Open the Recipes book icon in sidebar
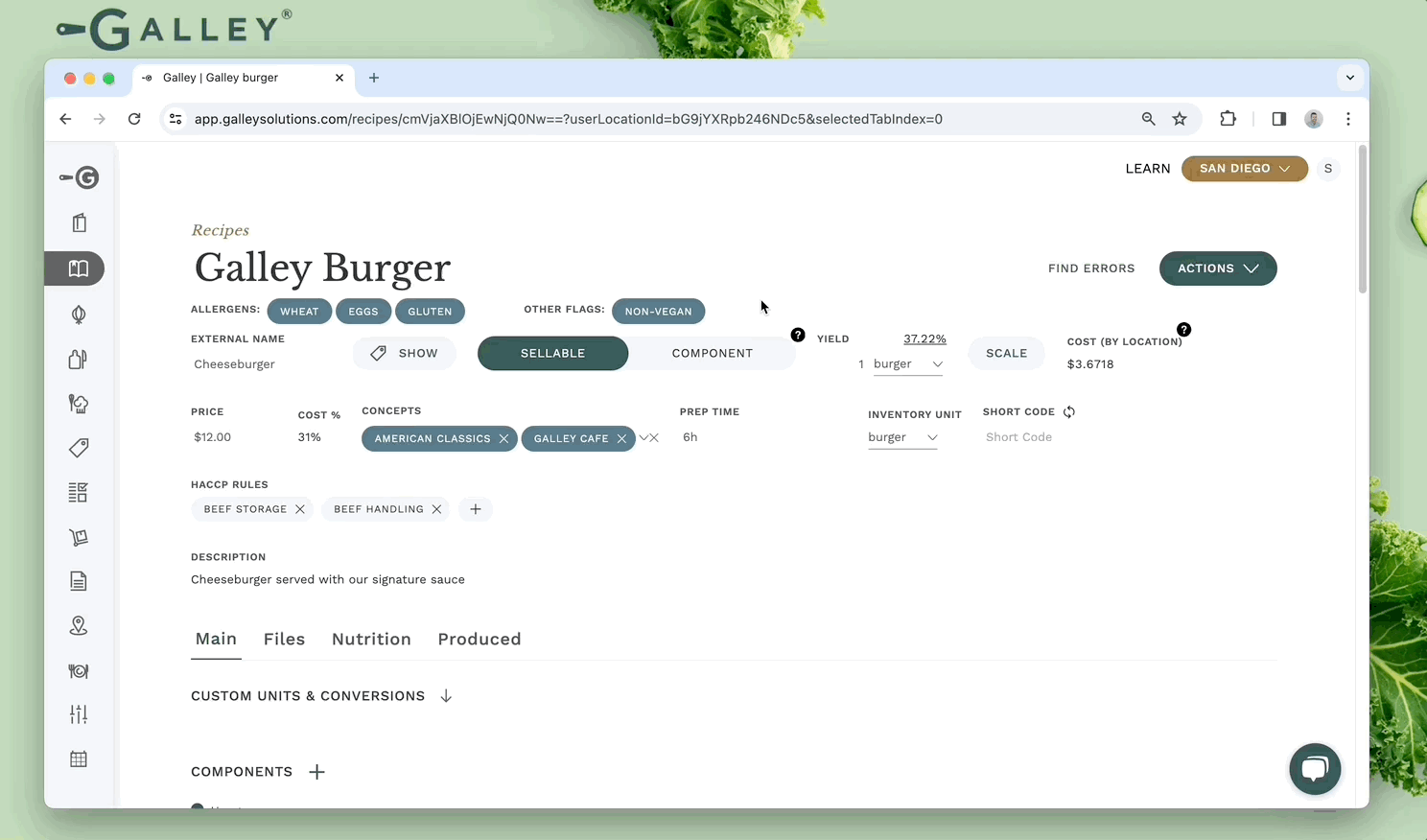 pos(78,268)
